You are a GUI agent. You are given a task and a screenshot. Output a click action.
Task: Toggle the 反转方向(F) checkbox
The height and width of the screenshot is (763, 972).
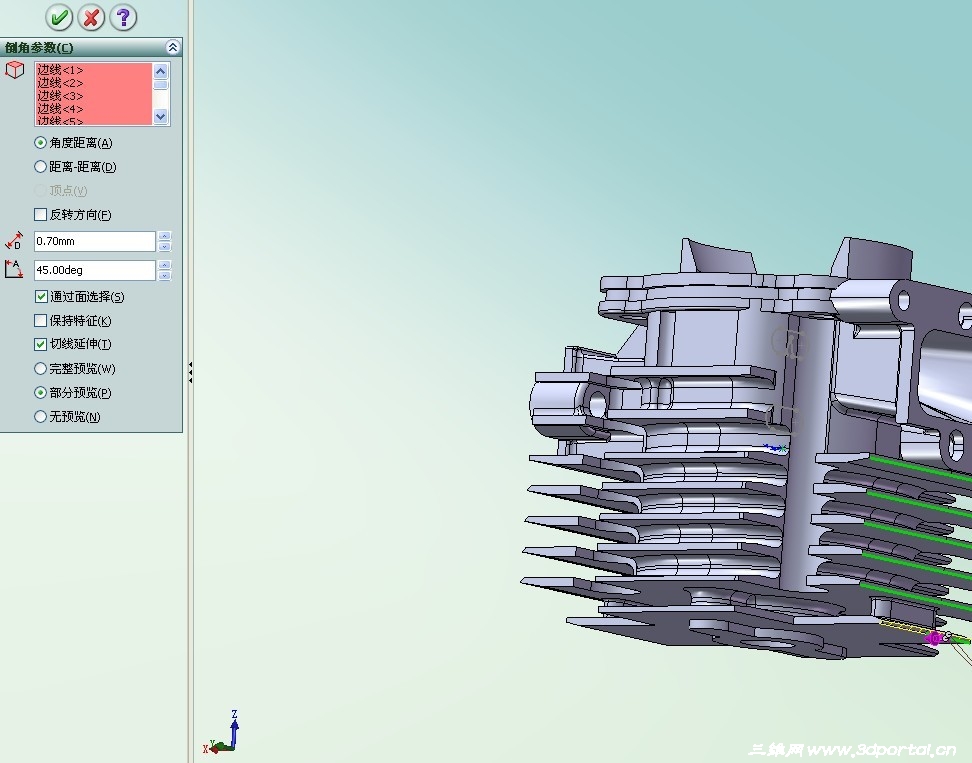coord(40,214)
